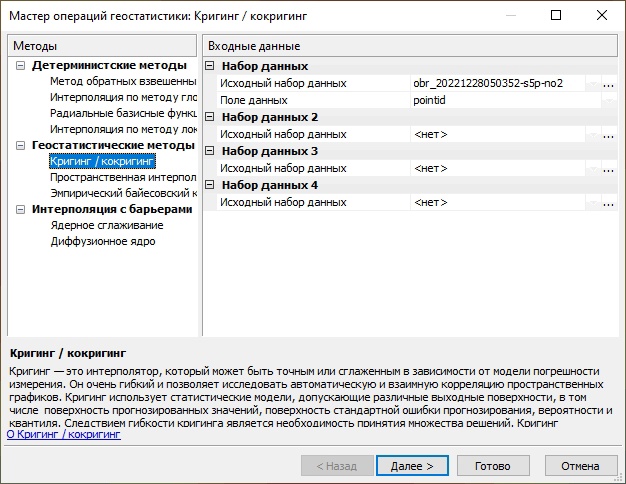Pick the Ядерное сглаживание method

click(109, 225)
